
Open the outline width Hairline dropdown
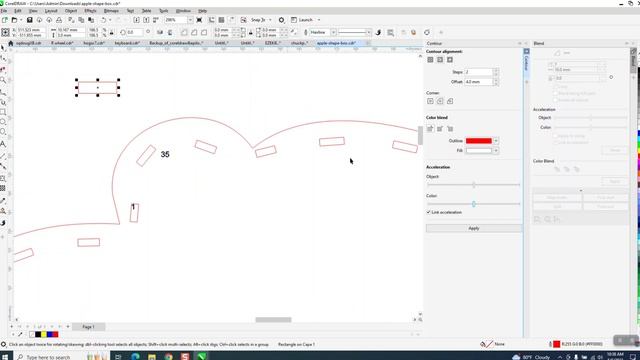[x=333, y=32]
